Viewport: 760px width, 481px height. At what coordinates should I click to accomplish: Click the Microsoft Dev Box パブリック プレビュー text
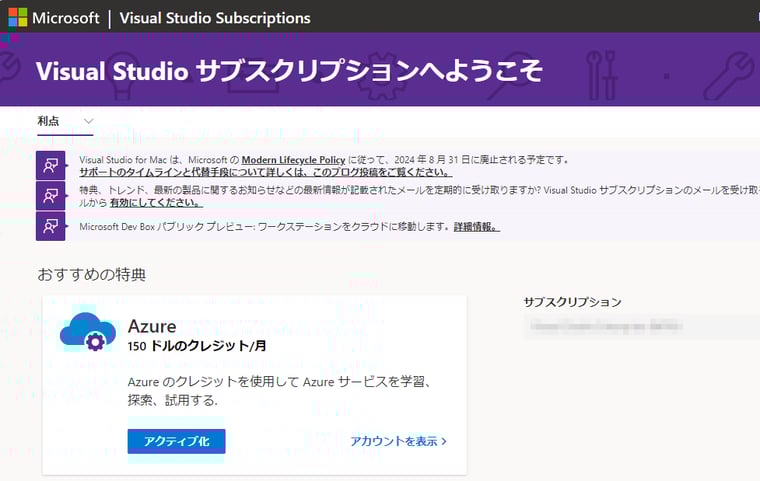point(166,226)
